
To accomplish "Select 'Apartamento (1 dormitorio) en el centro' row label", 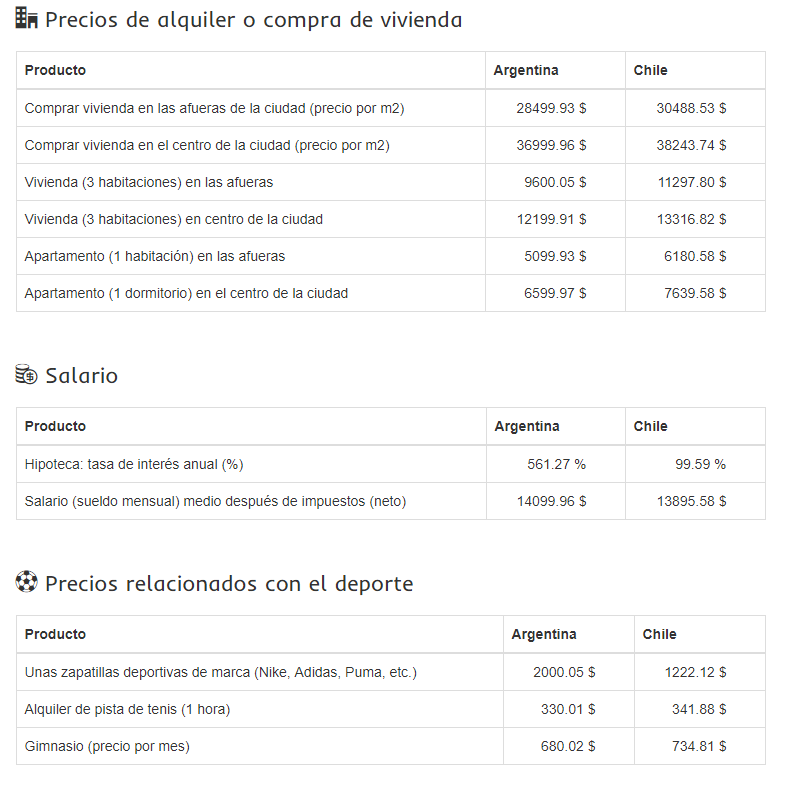I will point(186,293).
